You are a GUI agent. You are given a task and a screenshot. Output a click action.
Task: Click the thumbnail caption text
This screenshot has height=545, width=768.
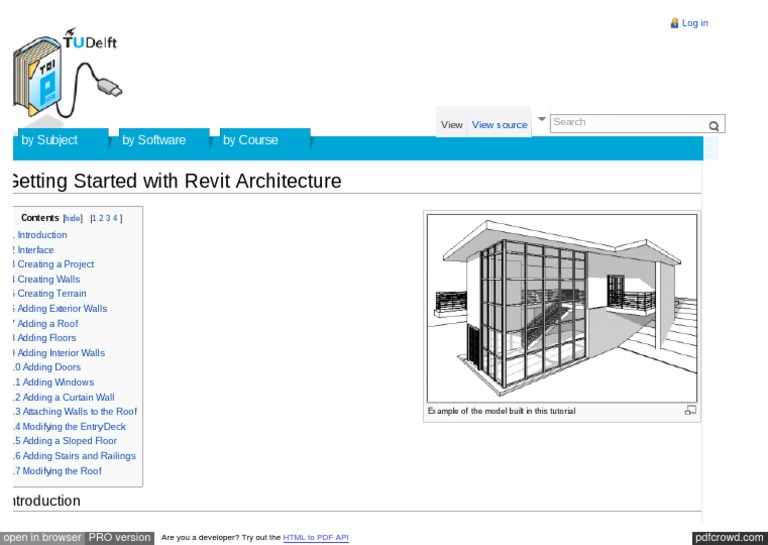502,411
